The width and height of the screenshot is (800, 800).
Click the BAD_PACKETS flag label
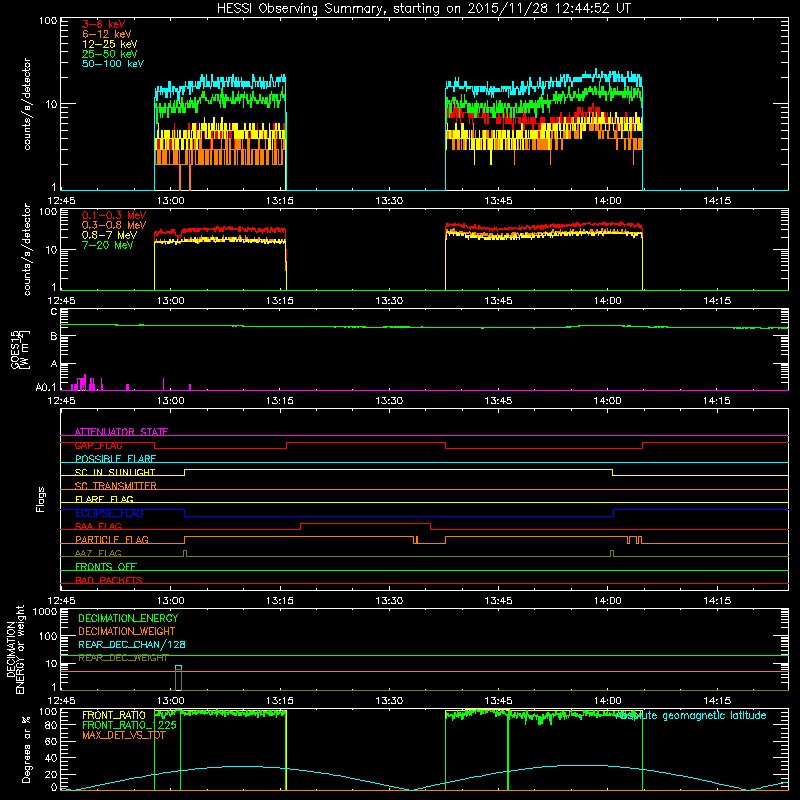coord(109,581)
